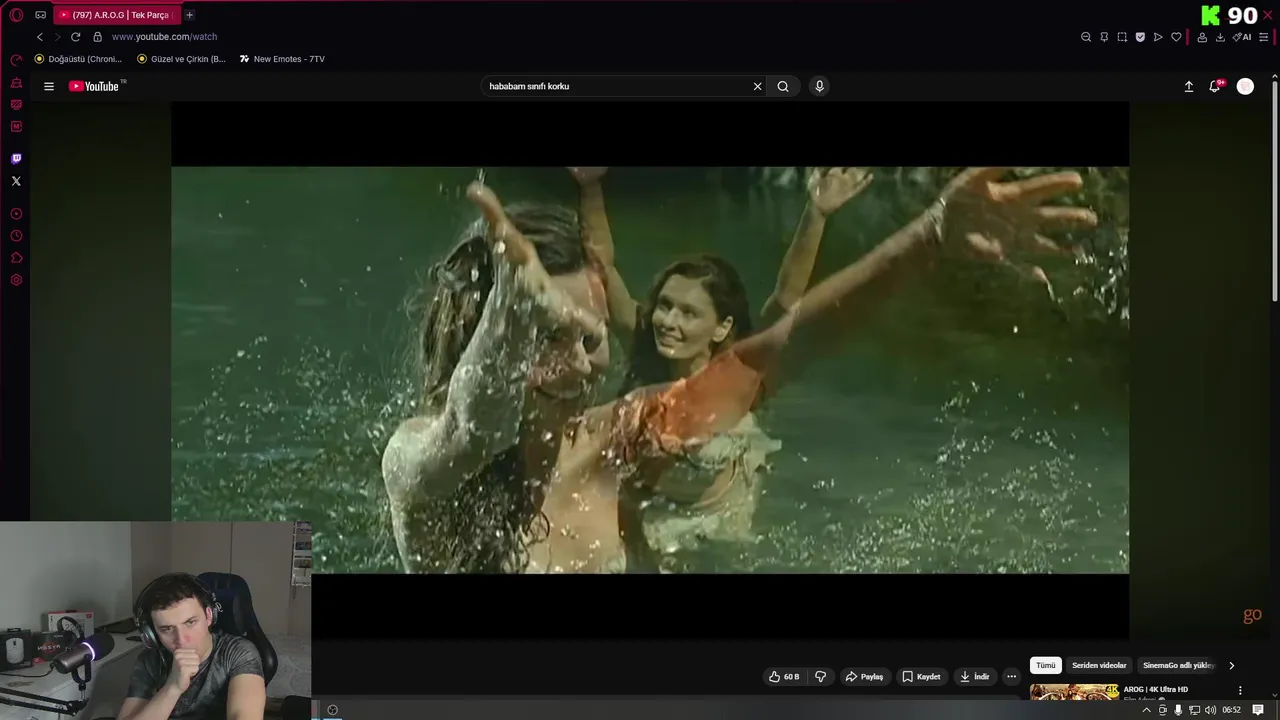Image resolution: width=1280 pixels, height=720 pixels.
Task: Open X (Twitter) panel in sidebar
Action: click(x=16, y=181)
